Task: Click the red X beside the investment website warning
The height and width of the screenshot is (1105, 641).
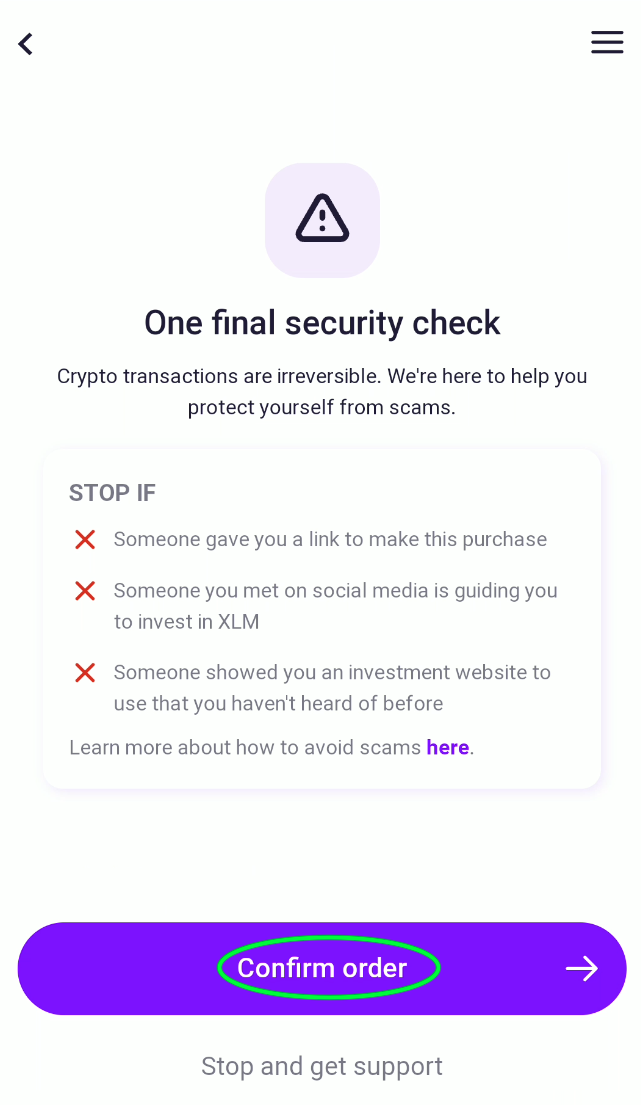Action: 85,673
